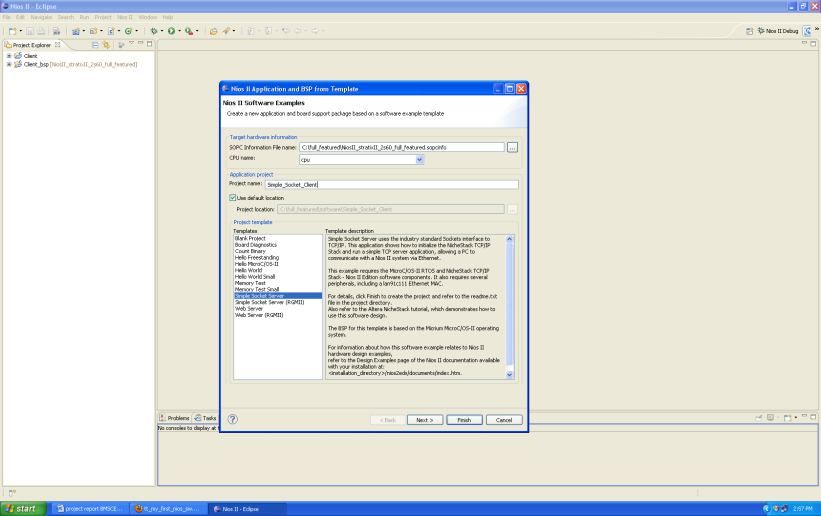Screen dimensions: 821x516
Task: Click the Client project folder icon
Action: [18, 56]
